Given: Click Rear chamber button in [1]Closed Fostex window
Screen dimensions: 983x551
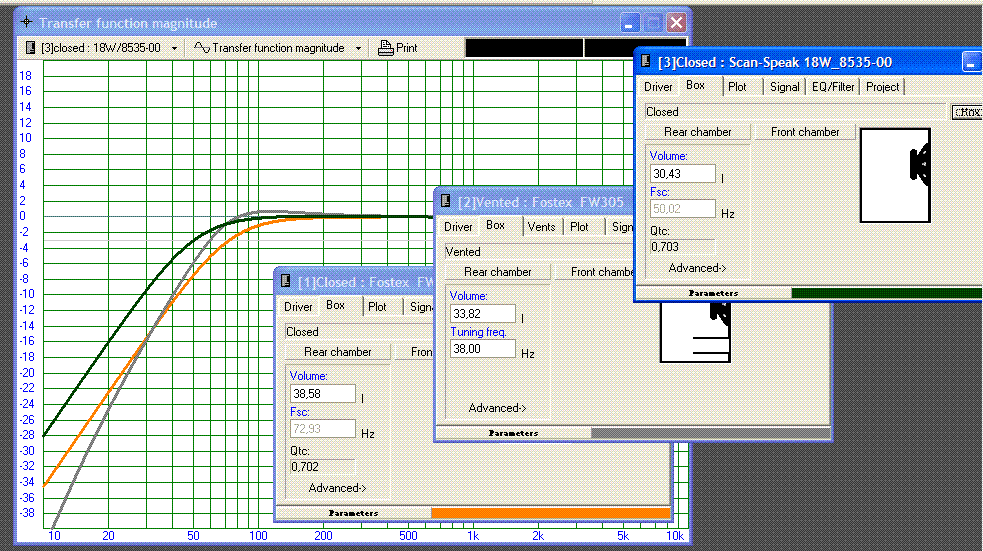Looking at the screenshot, I should click(x=338, y=352).
